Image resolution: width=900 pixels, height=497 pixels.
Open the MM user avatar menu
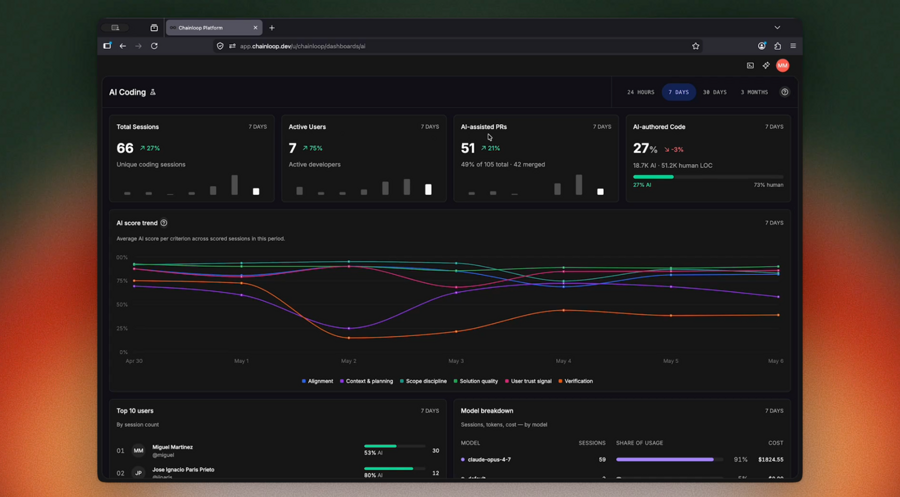782,65
